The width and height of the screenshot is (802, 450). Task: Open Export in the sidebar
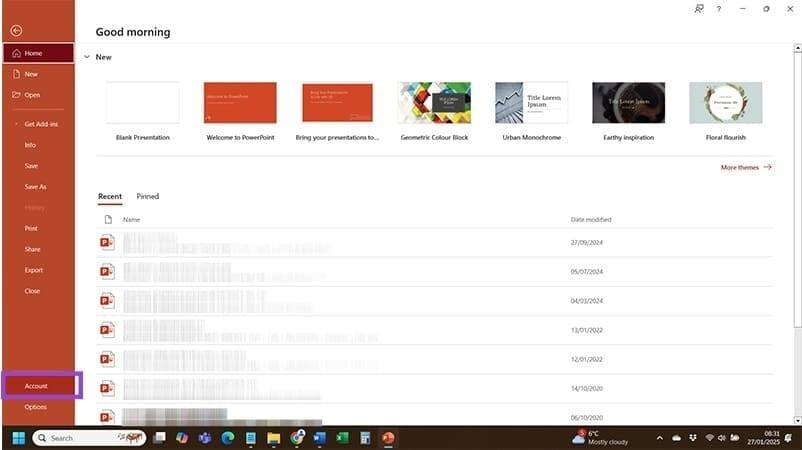tap(38, 271)
